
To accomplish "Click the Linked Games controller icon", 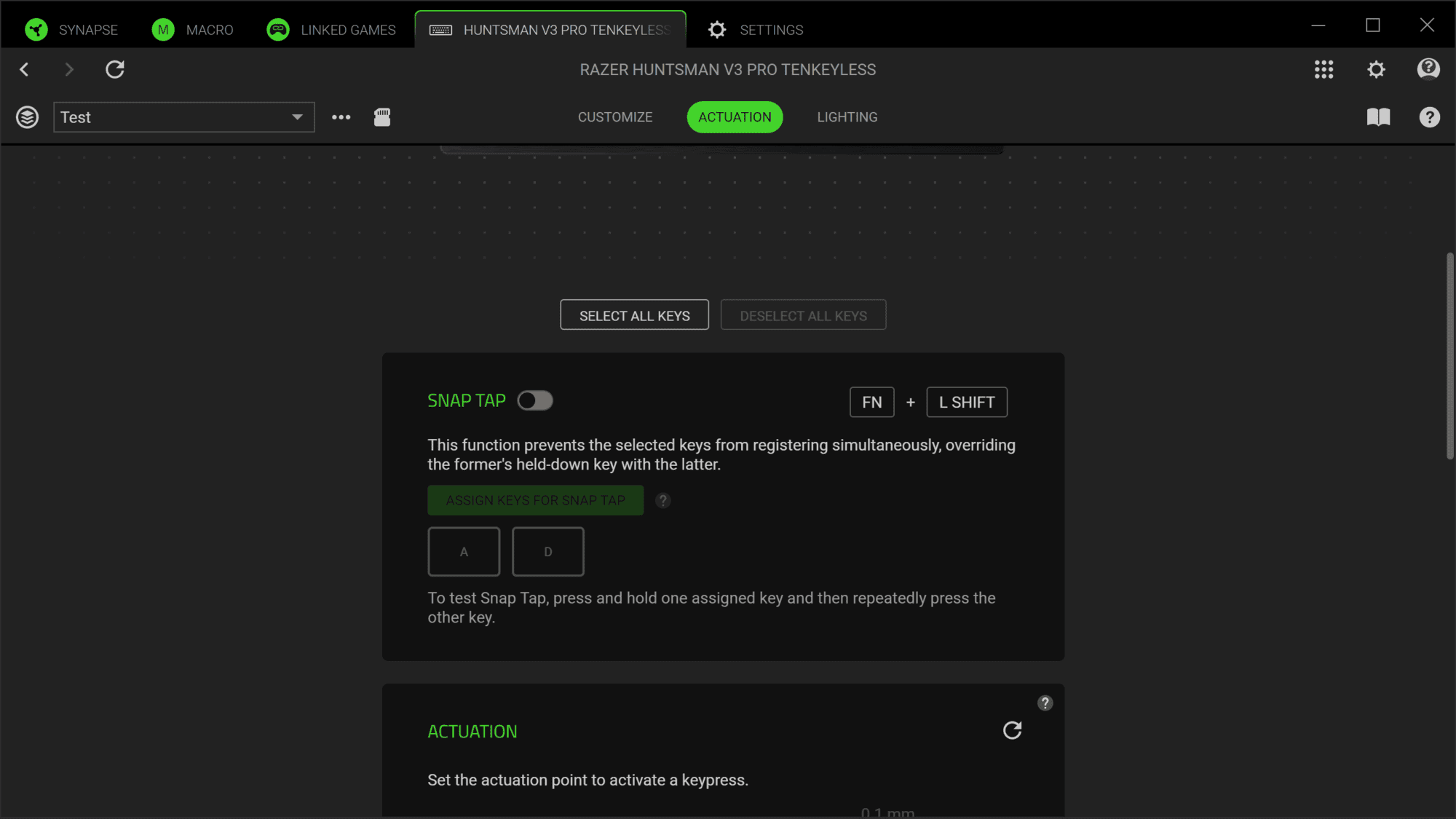I will 278,30.
